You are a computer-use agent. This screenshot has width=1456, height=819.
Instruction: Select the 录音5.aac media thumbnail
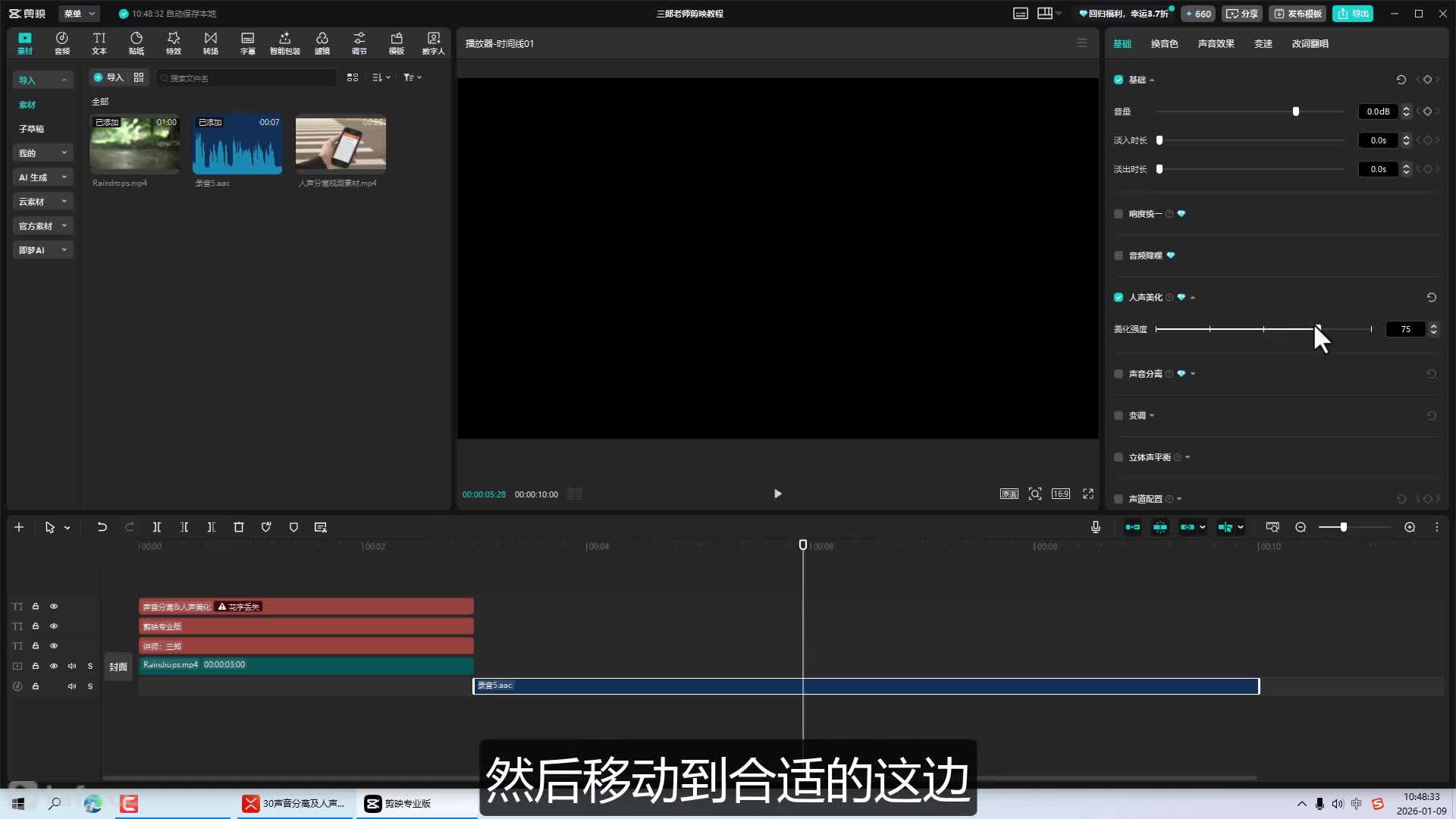[237, 144]
